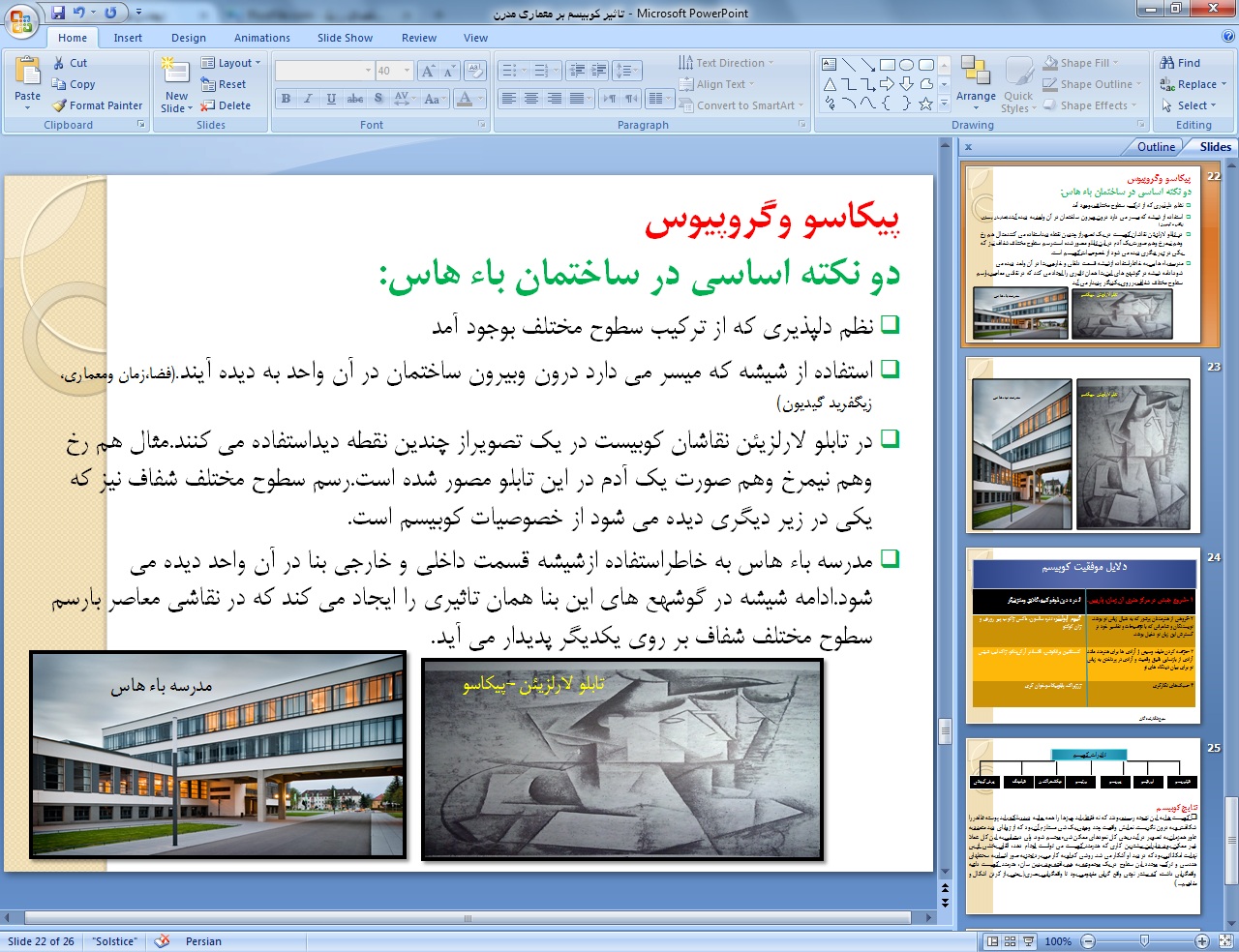Toggle italic text formatting

[x=308, y=99]
